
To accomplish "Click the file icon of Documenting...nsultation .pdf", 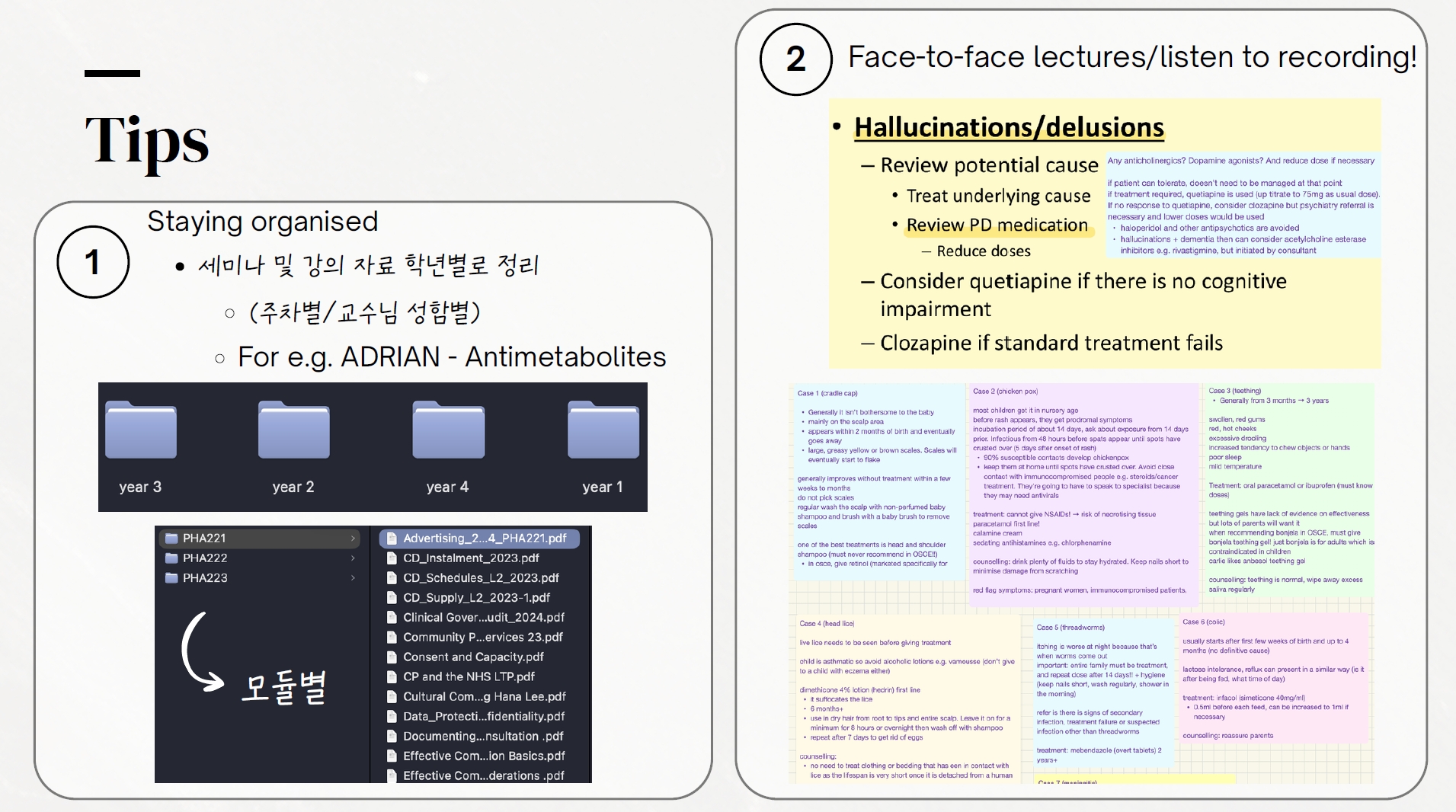I will (392, 736).
